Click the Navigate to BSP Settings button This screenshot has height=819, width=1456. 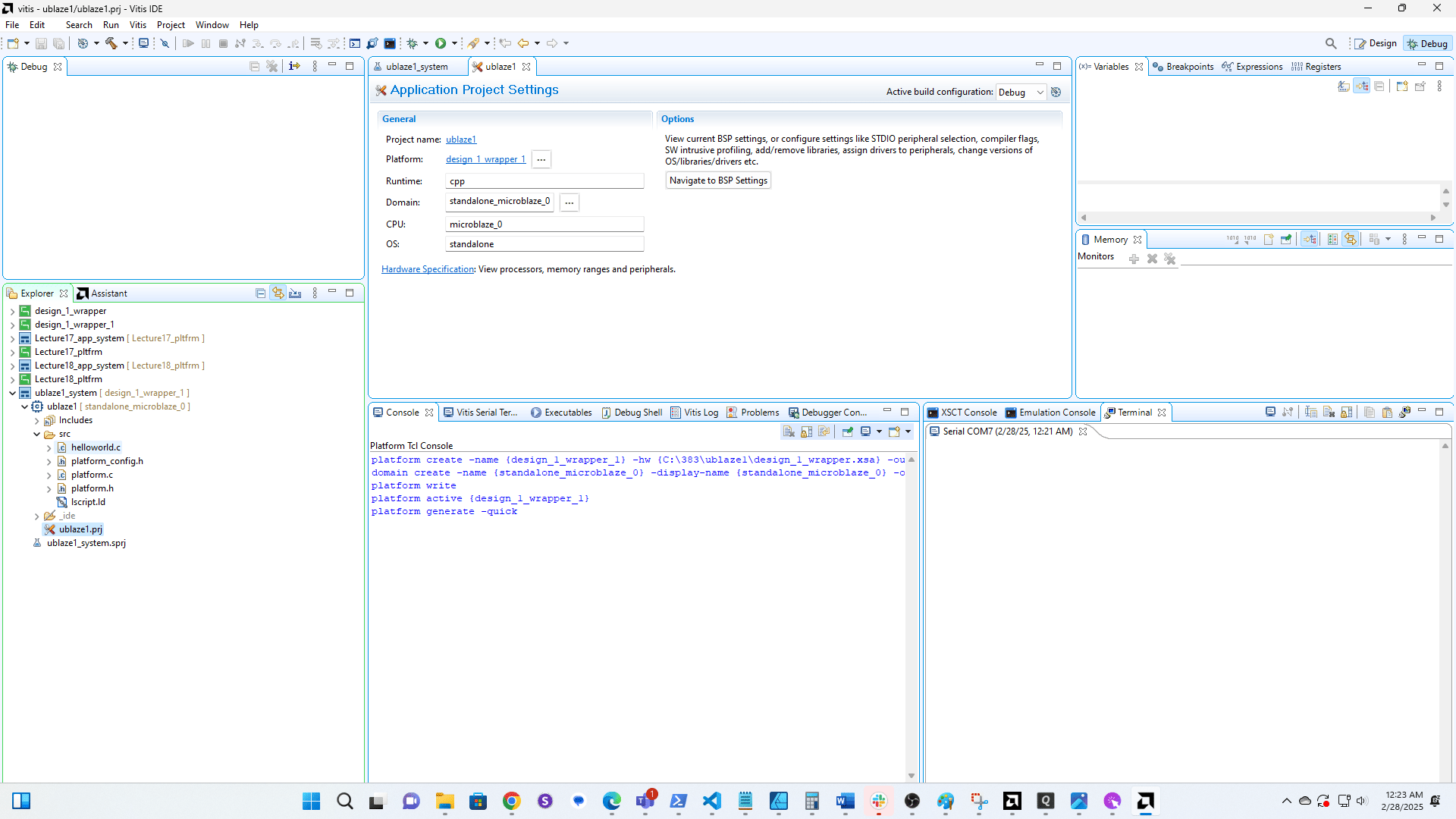[717, 180]
